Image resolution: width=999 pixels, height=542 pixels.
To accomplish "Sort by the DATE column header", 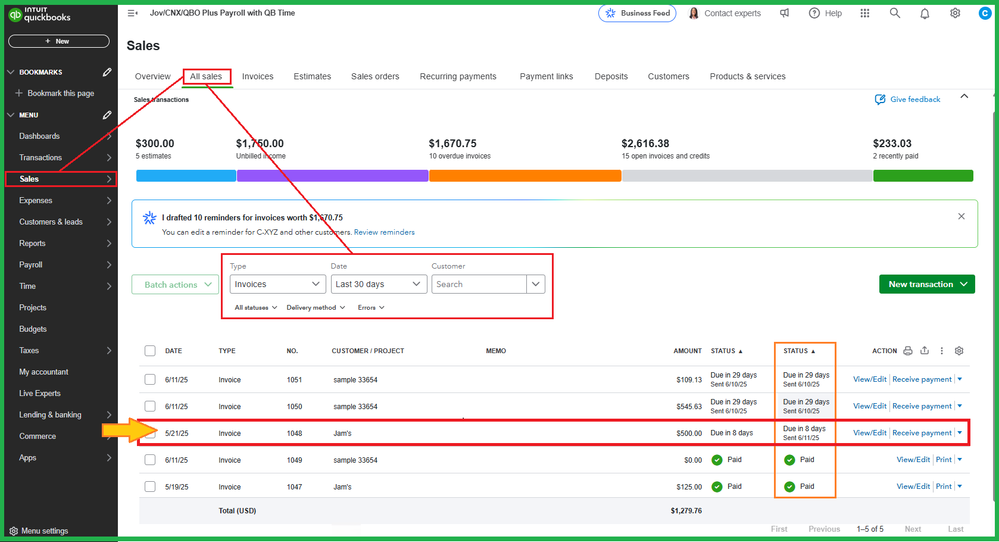I will click(x=173, y=351).
